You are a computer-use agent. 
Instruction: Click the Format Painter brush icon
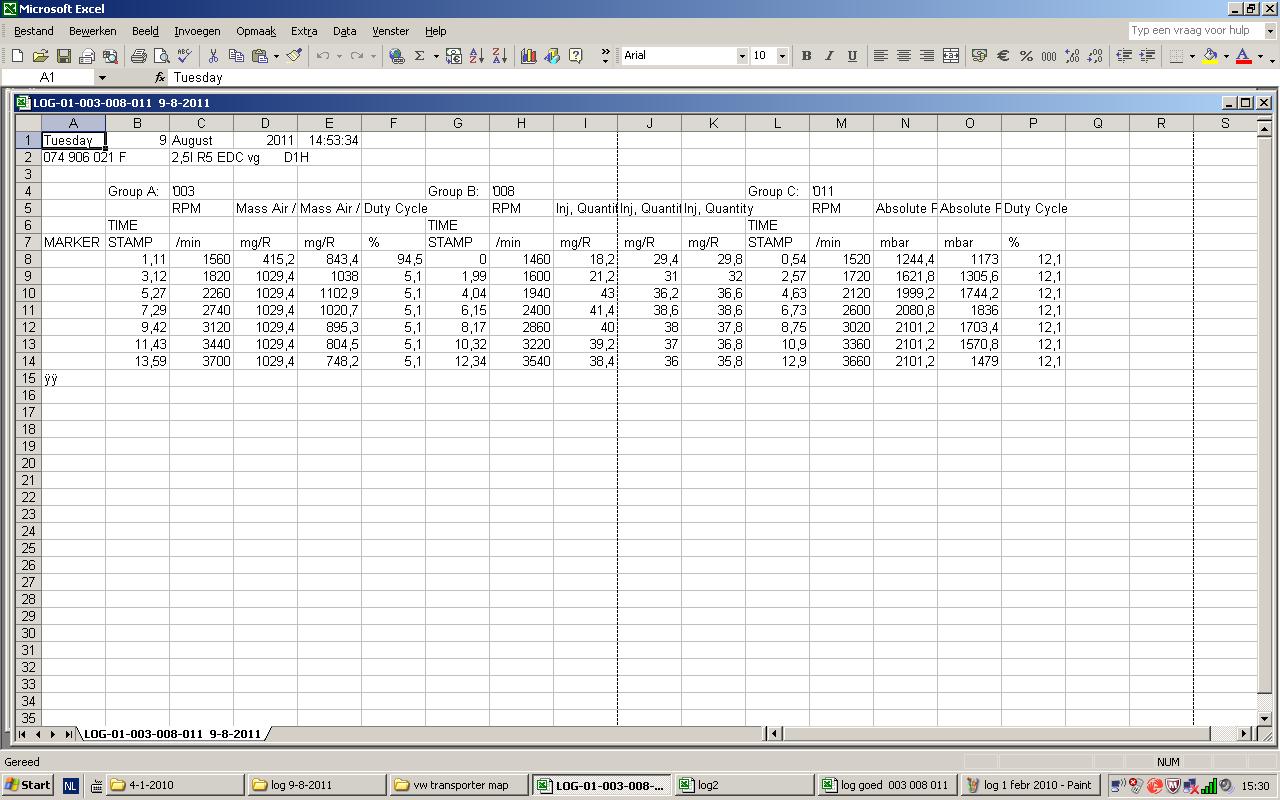[294, 56]
